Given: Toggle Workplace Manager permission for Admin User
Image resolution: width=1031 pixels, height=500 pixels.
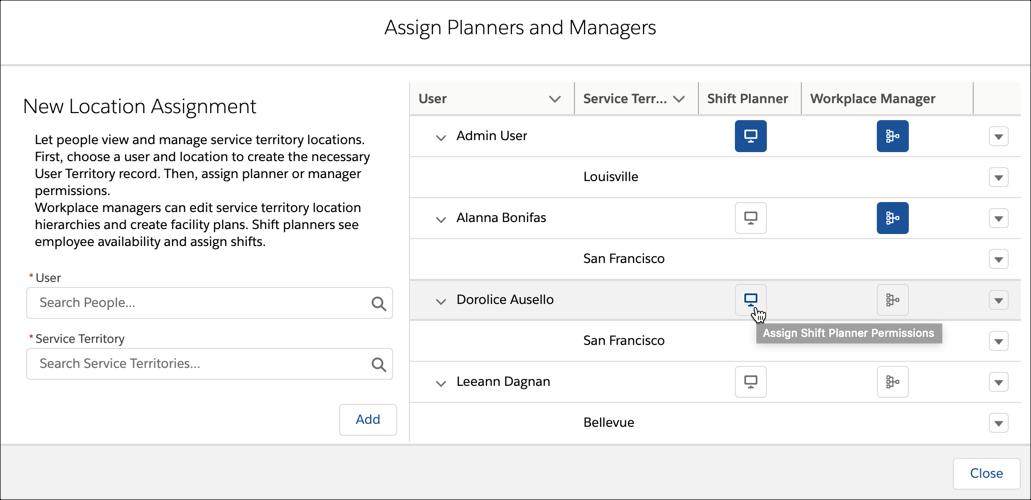Looking at the screenshot, I should (x=892, y=136).
